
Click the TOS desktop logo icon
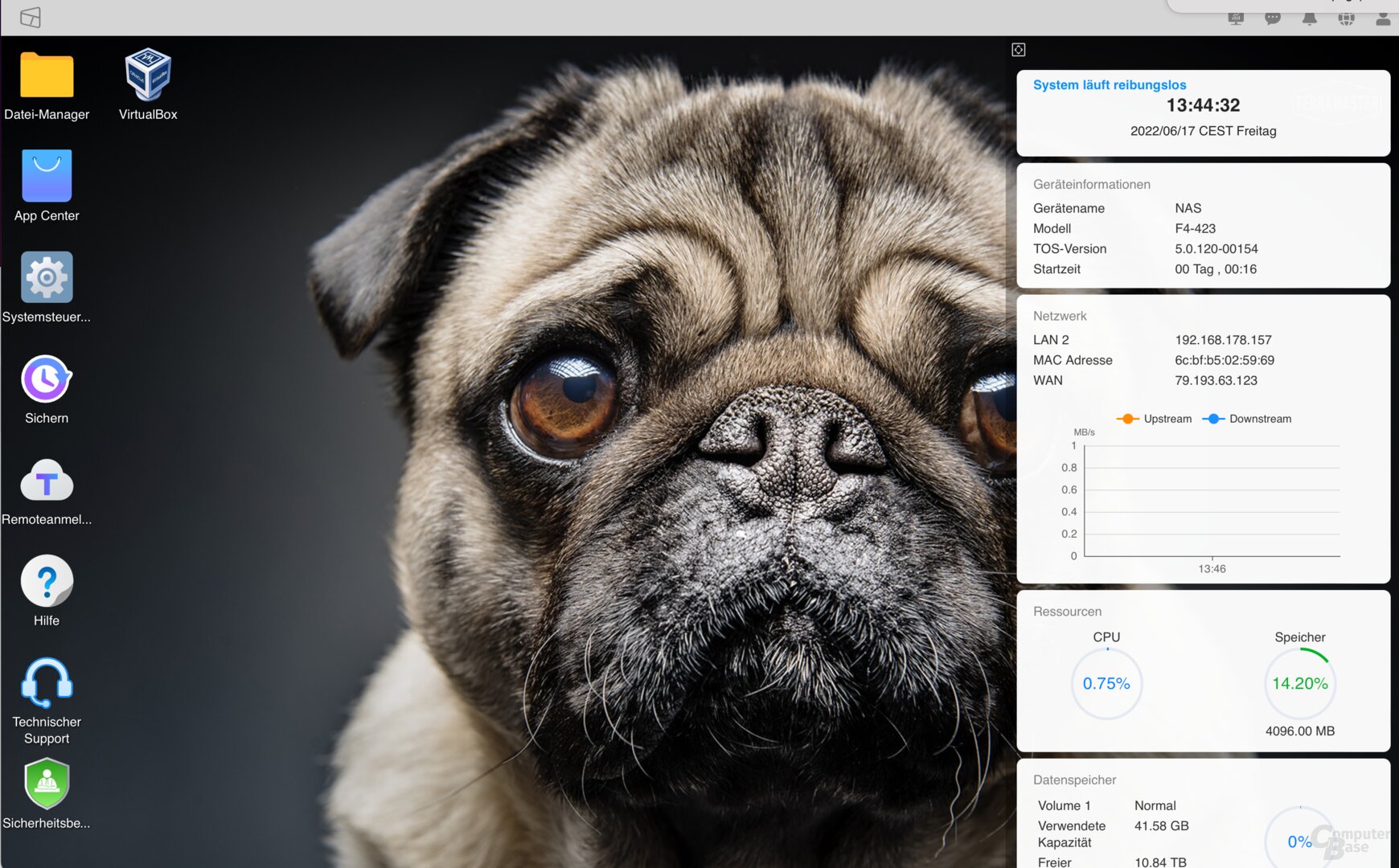pos(31,17)
